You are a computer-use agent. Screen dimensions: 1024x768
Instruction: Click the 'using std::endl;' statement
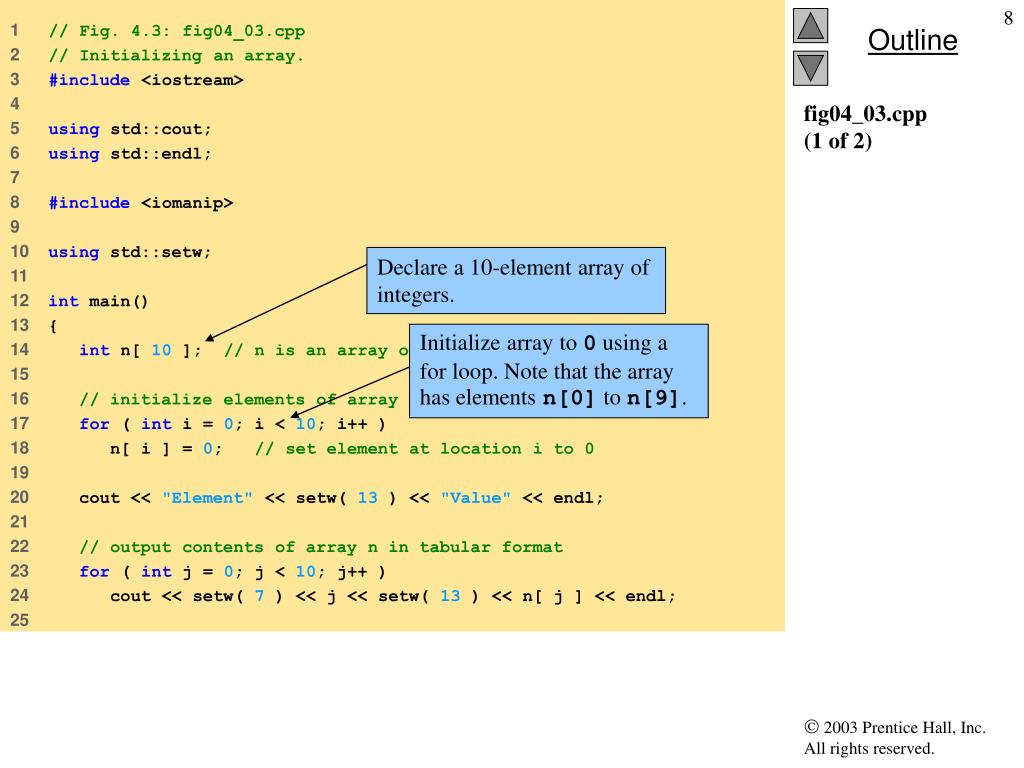click(x=130, y=154)
